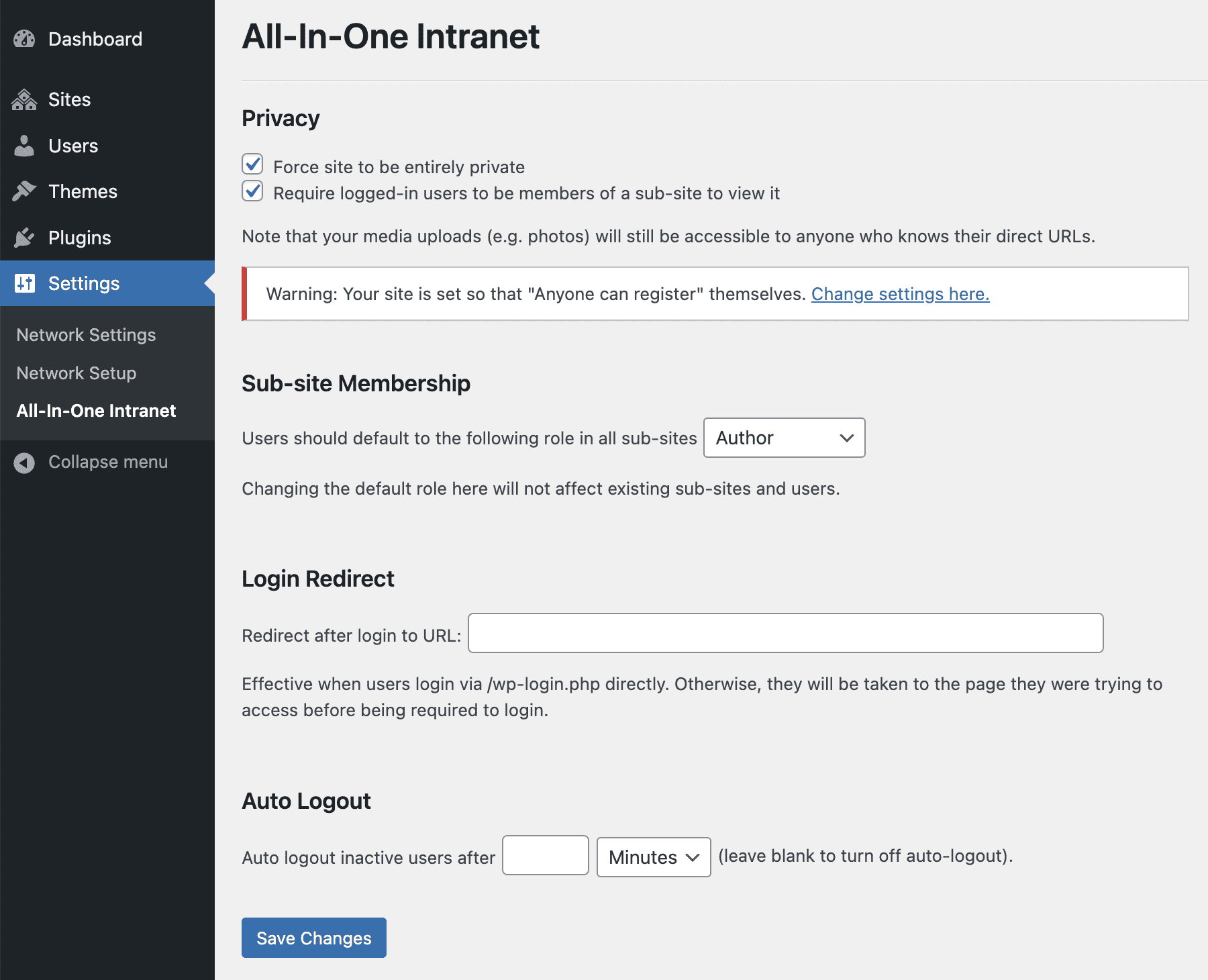The image size is (1208, 980).
Task: Click the Plugins plug icon
Action: click(x=24, y=238)
